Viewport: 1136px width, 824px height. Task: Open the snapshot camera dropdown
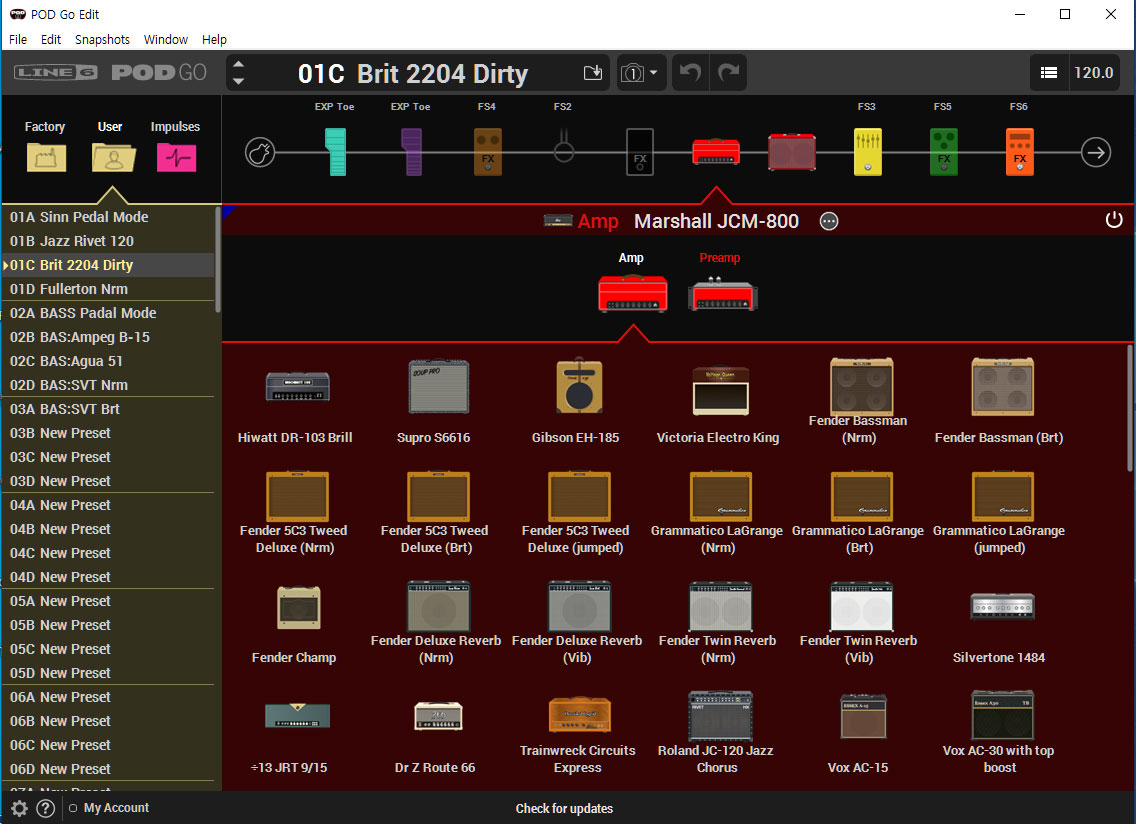click(640, 72)
